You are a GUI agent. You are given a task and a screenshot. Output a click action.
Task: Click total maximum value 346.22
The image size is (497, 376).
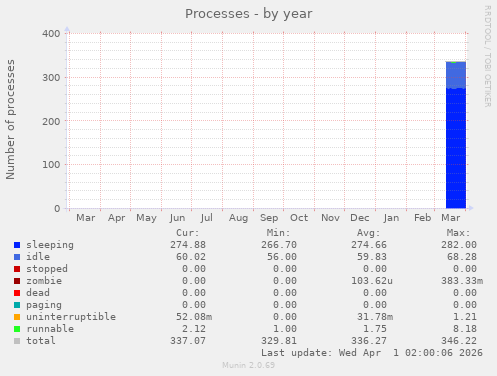[x=459, y=341]
